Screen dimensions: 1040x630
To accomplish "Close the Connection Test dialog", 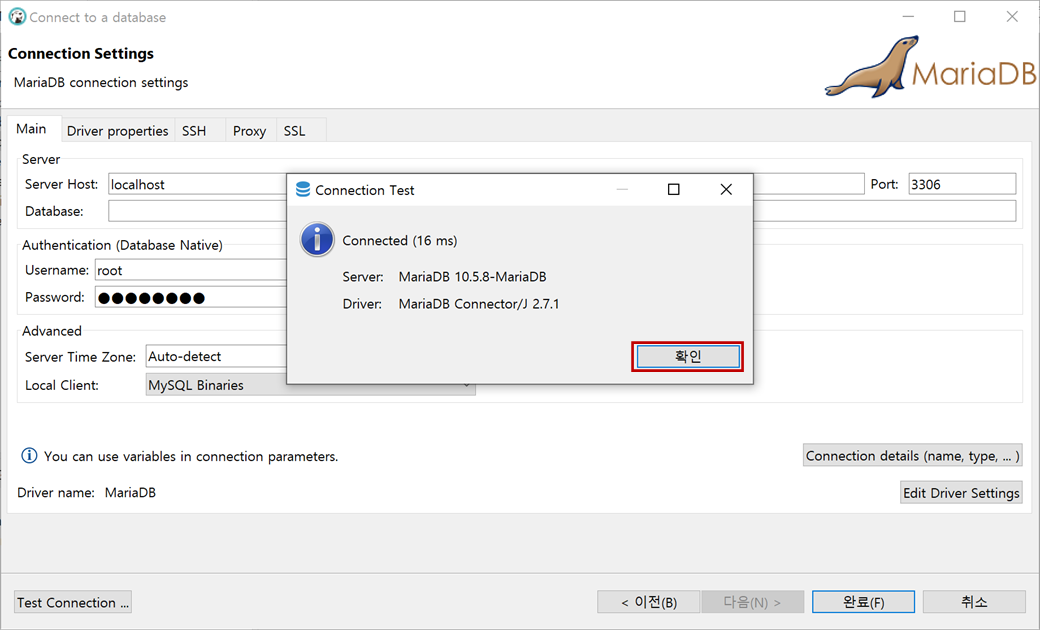I will click(x=726, y=190).
